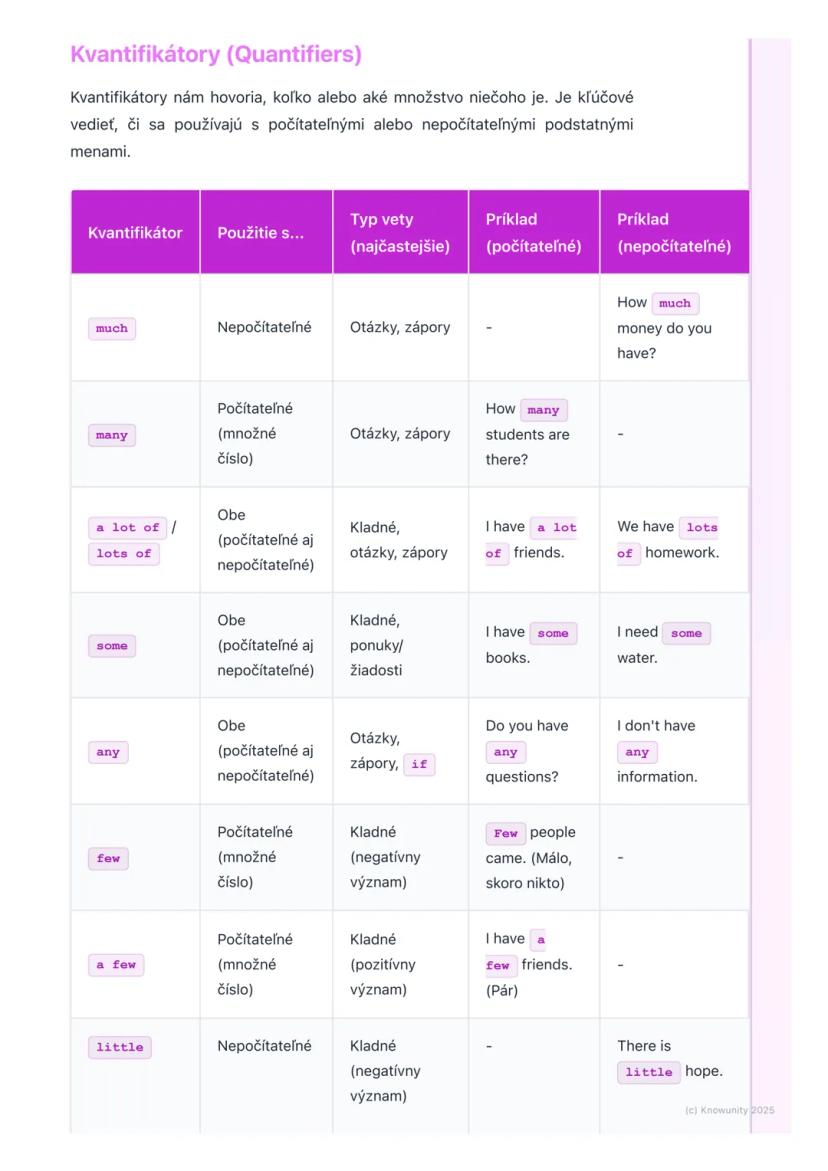Click the "lots of" tag in the Kvantifikátor column

click(x=124, y=553)
